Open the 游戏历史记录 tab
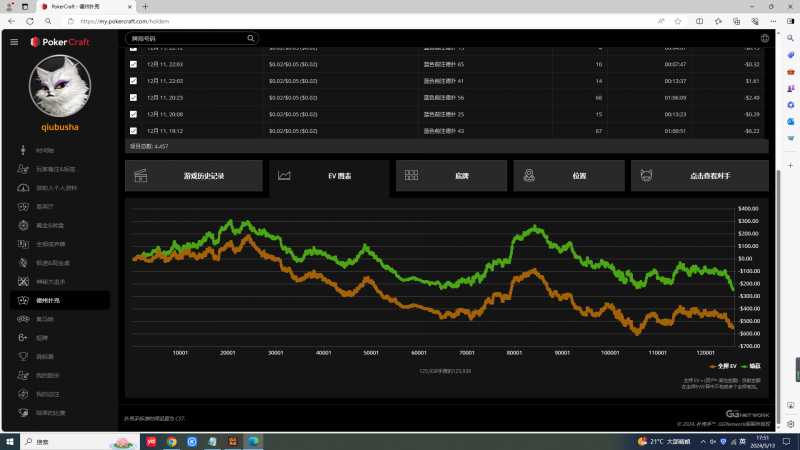This screenshot has width=800, height=450. (x=194, y=176)
